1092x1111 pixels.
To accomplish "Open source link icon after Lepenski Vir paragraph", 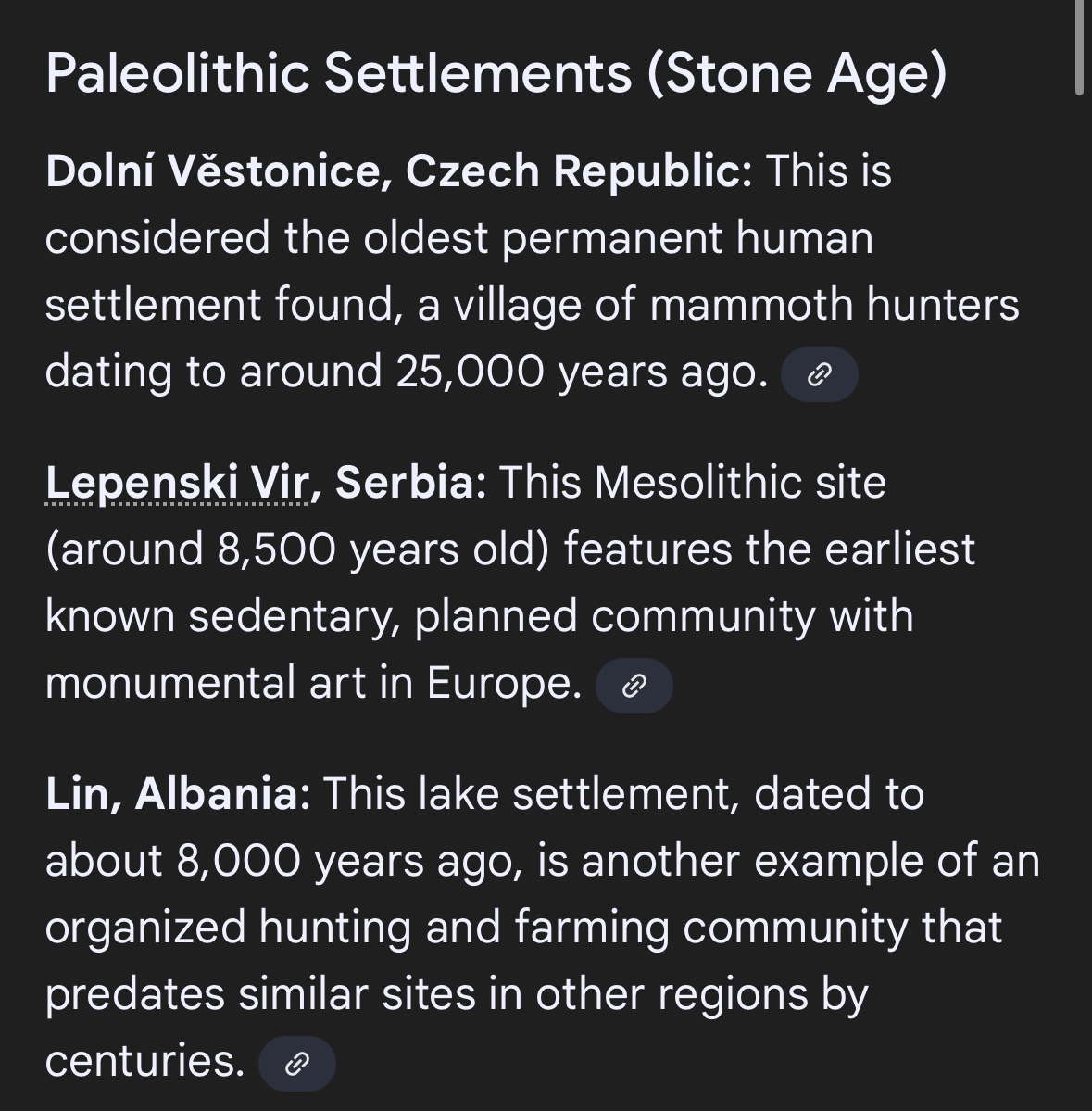I will click(x=634, y=686).
